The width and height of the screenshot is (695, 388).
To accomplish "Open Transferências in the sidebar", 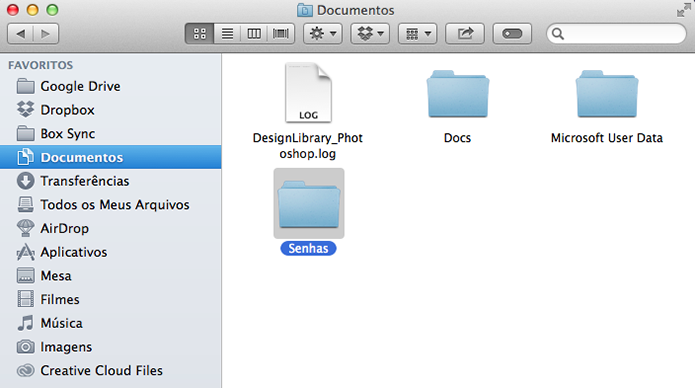I will [x=111, y=181].
